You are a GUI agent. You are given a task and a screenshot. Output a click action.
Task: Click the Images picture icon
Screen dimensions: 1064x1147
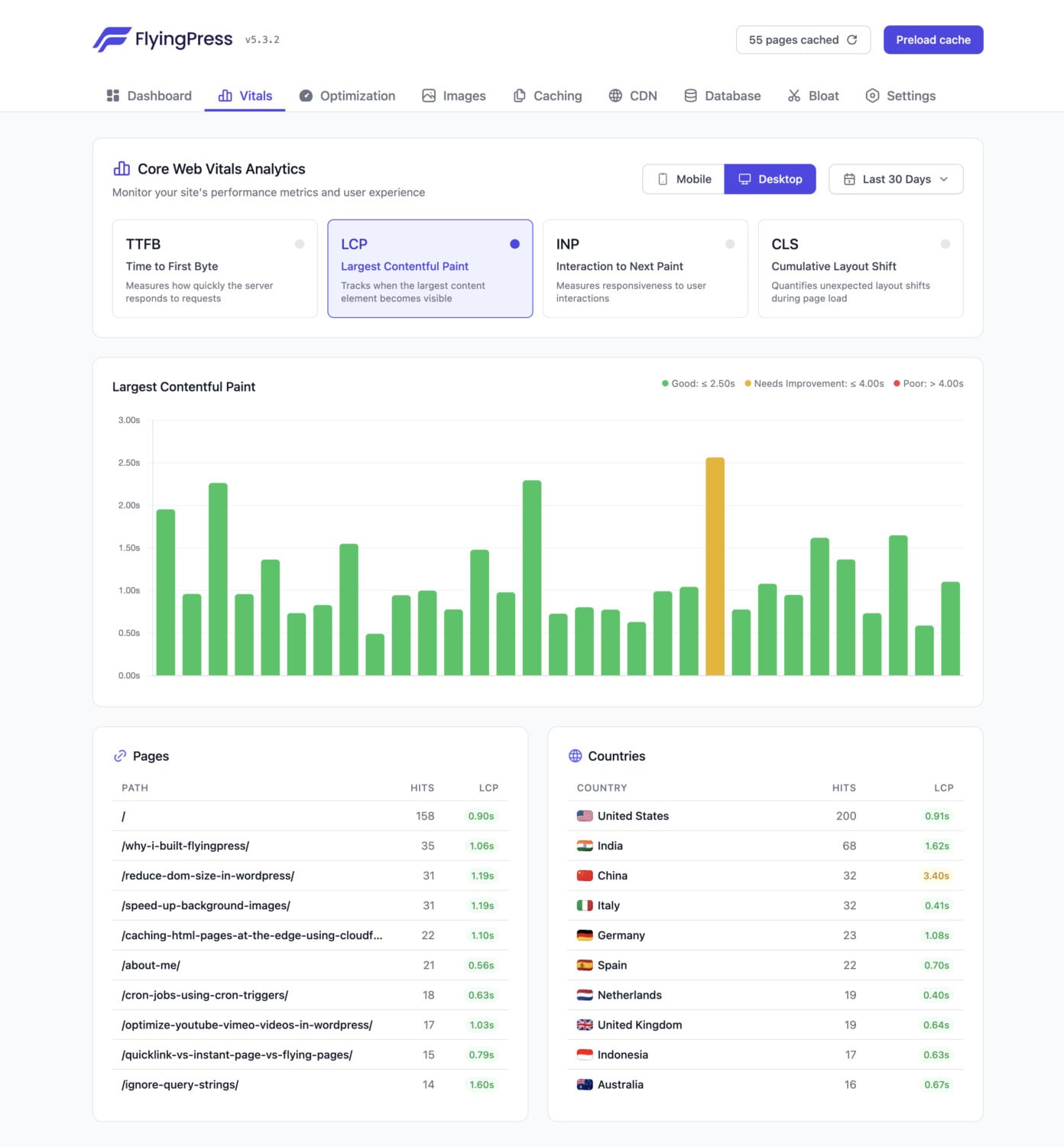(429, 96)
